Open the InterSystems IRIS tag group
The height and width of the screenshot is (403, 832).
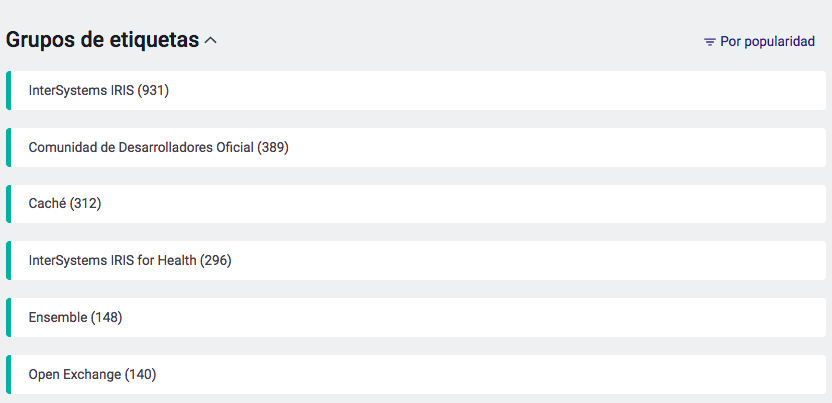click(98, 90)
